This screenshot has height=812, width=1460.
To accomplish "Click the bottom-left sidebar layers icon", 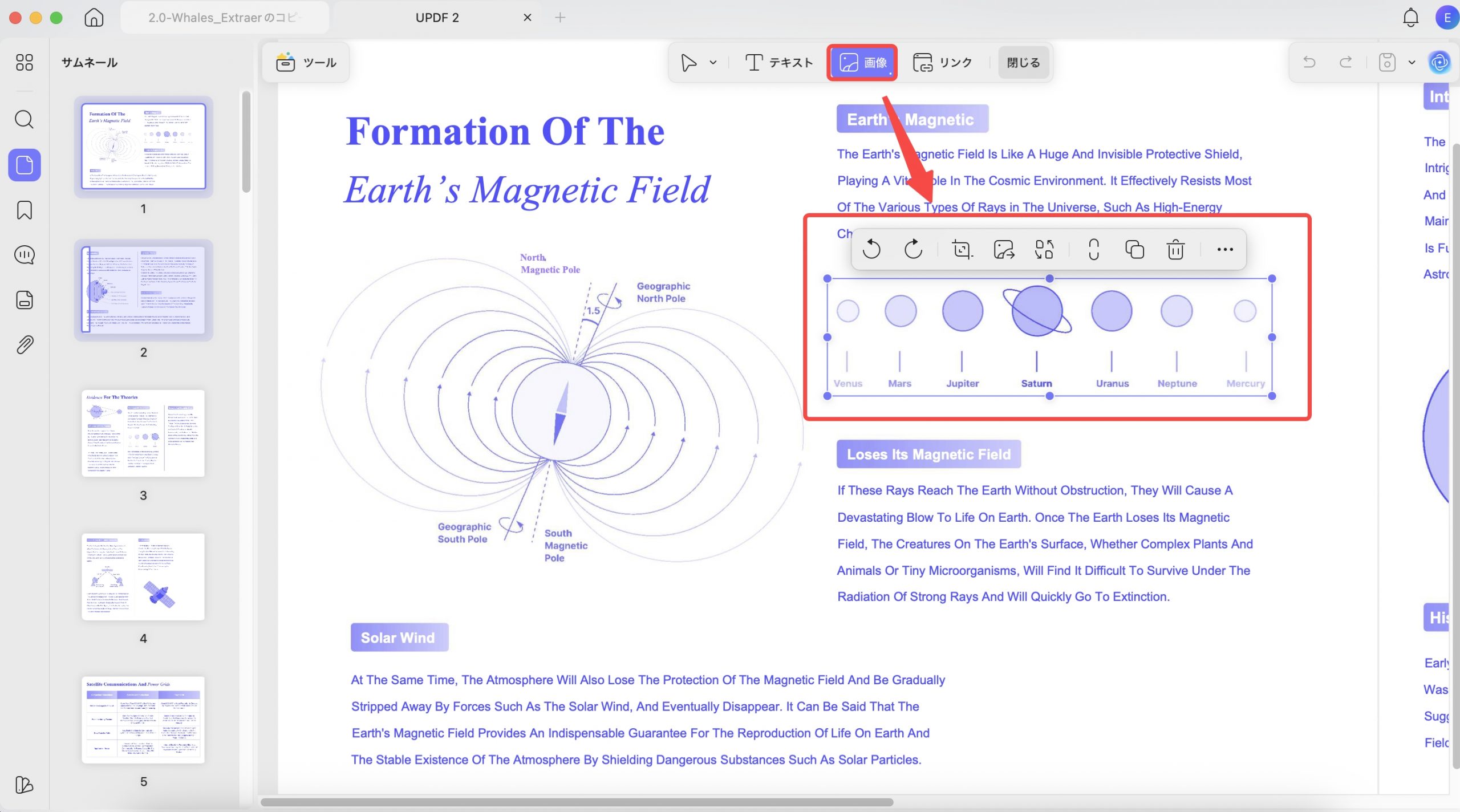I will pyautogui.click(x=24, y=785).
